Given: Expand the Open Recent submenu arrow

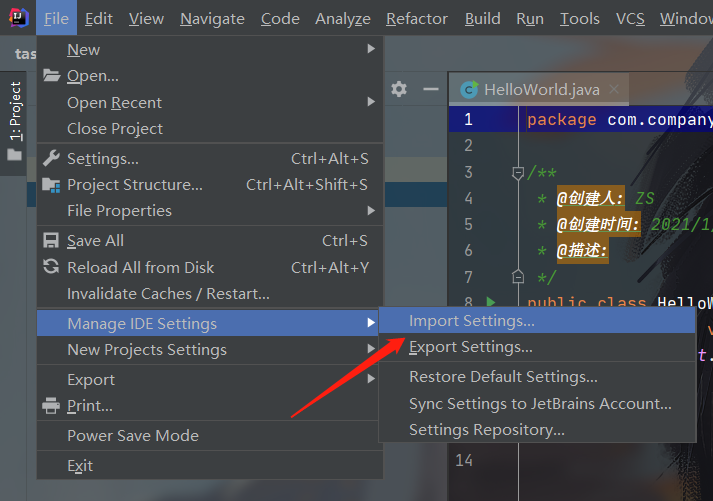Looking at the screenshot, I should click(x=371, y=101).
